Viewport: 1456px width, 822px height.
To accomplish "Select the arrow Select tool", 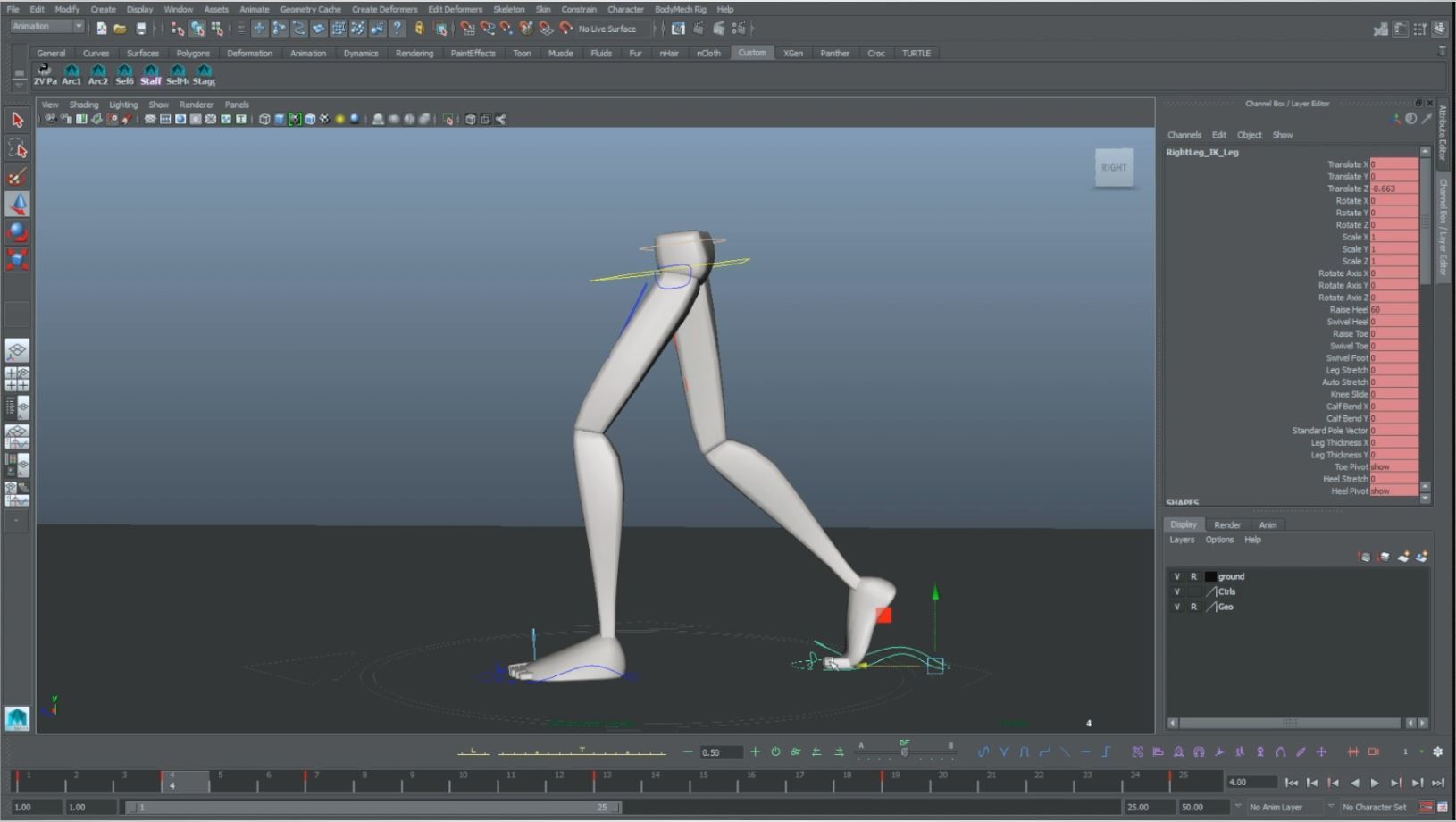I will [x=17, y=120].
